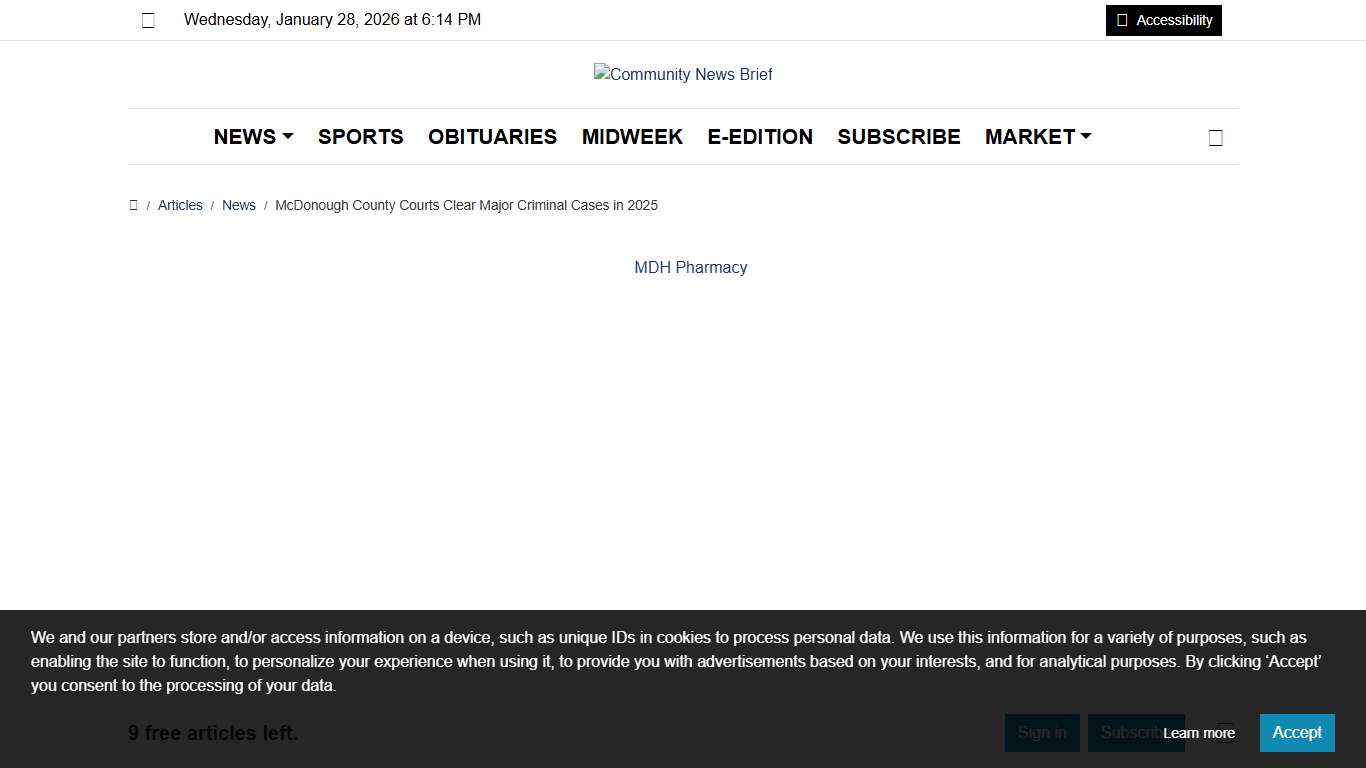
Task: Accept the cookie consent
Action: (x=1296, y=732)
